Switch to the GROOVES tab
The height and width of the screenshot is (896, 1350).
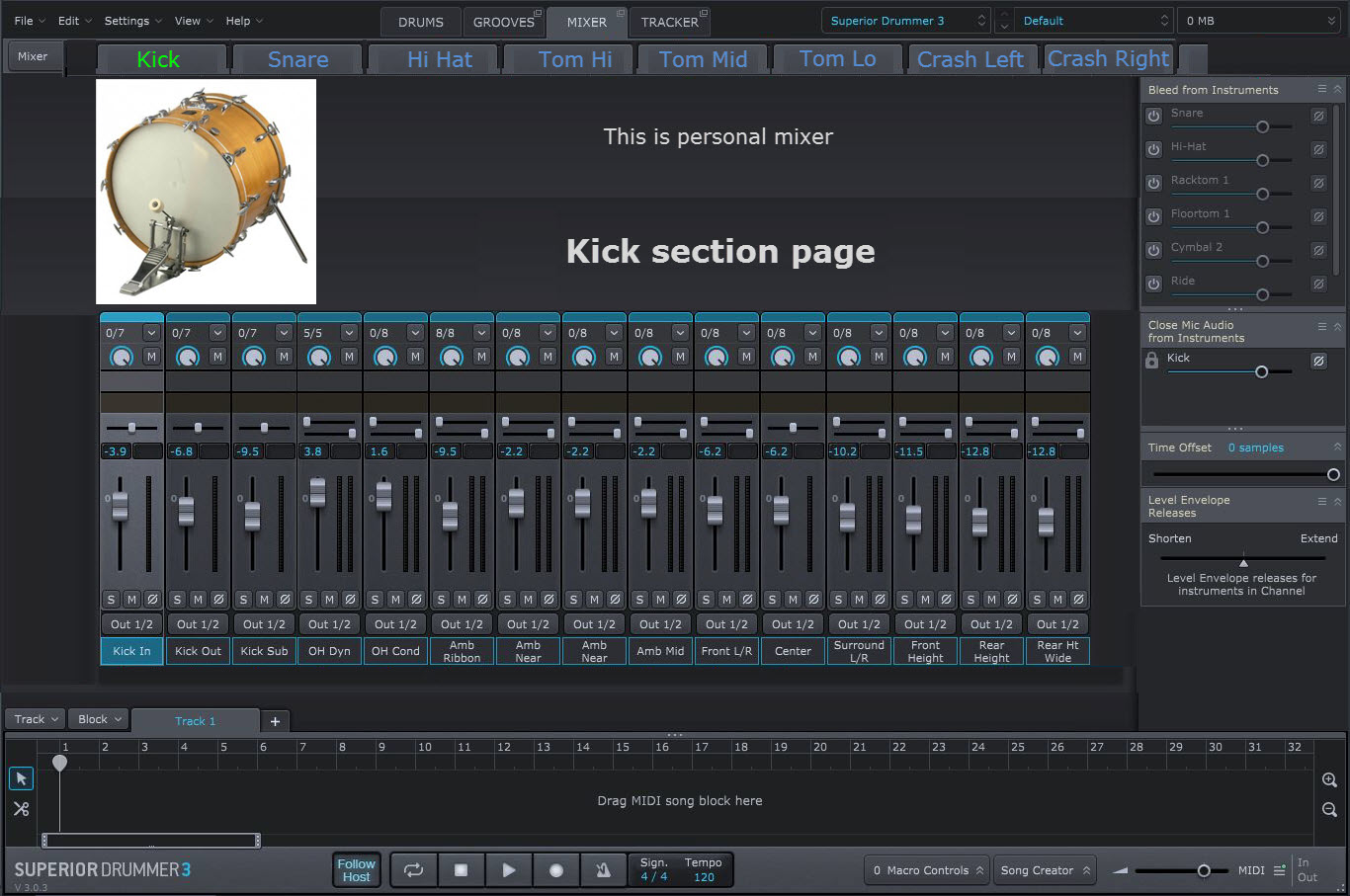click(503, 22)
